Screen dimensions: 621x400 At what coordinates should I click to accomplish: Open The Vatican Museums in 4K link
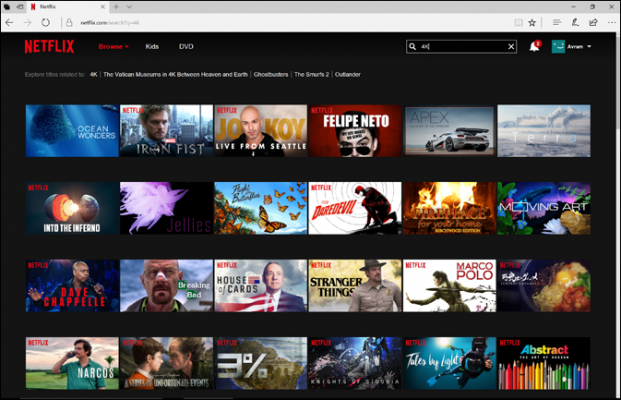[175, 74]
